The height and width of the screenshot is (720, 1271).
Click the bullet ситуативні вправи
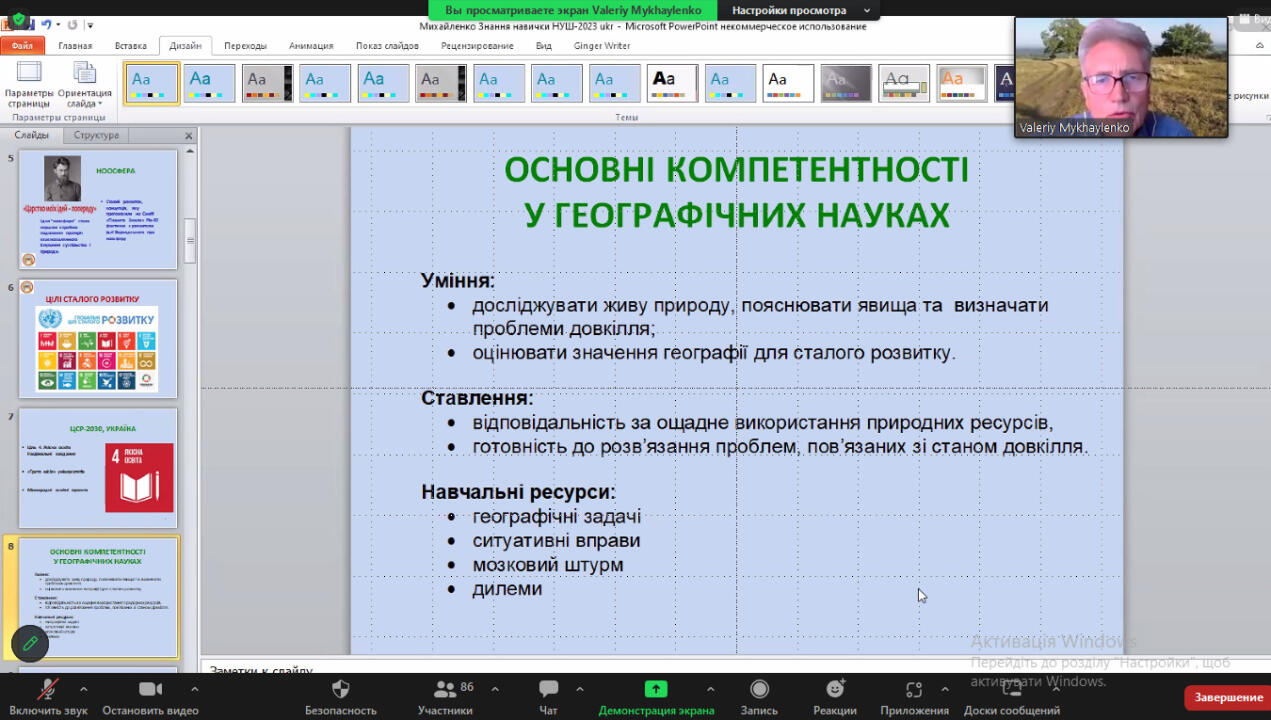(x=557, y=541)
